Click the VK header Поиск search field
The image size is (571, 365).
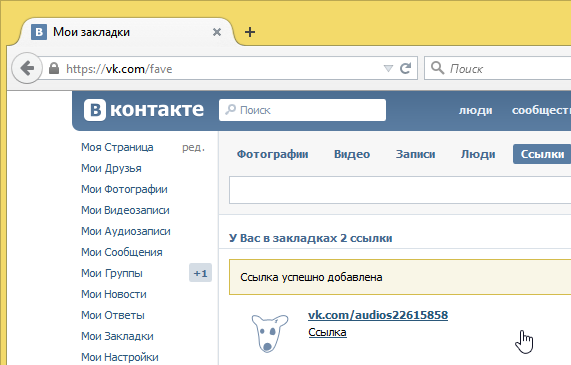click(x=302, y=110)
